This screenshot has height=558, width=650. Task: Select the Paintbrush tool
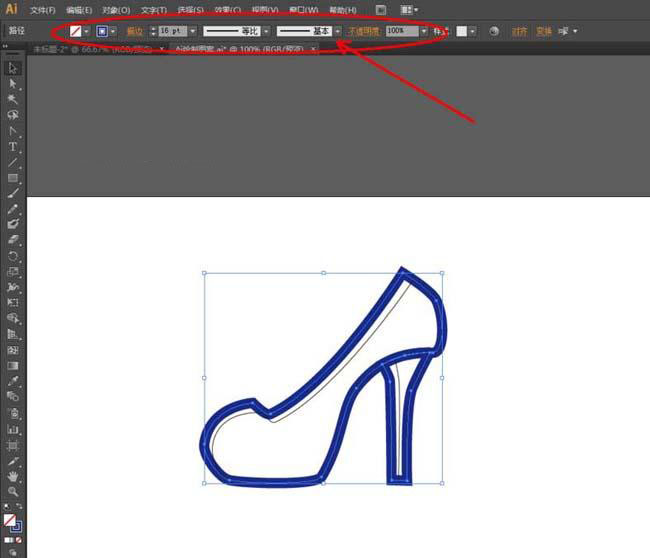(x=12, y=193)
